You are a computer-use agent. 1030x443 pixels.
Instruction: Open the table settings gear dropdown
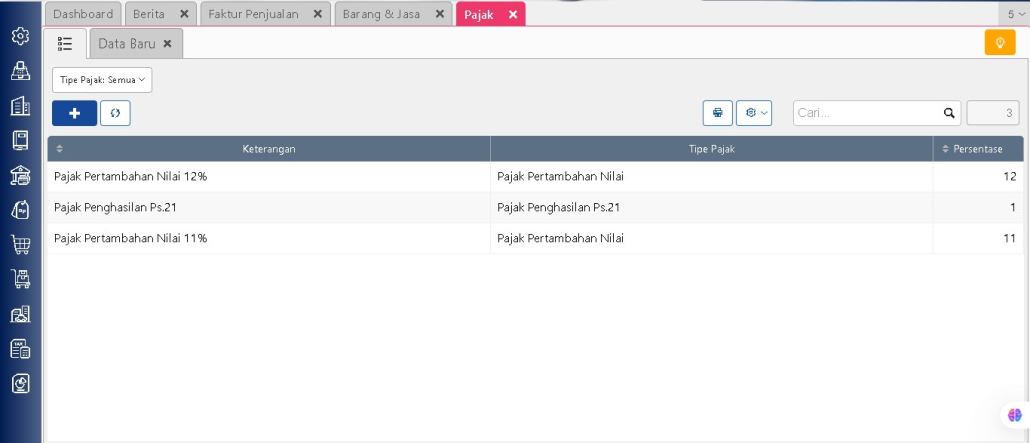coord(754,113)
